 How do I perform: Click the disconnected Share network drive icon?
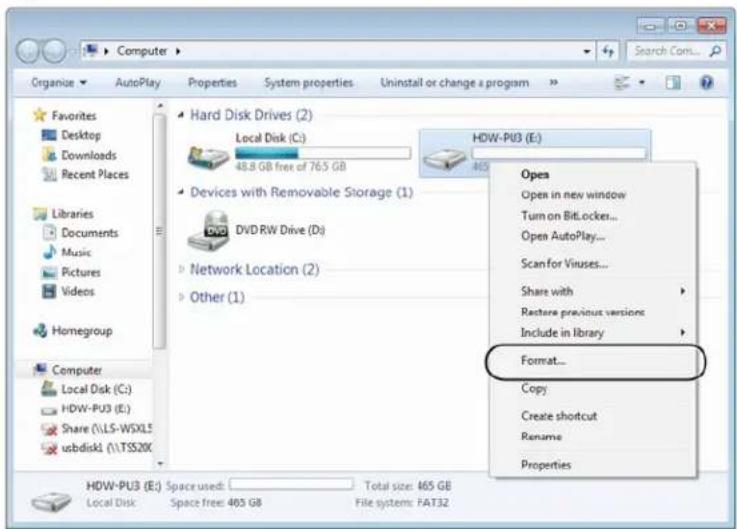[49, 429]
